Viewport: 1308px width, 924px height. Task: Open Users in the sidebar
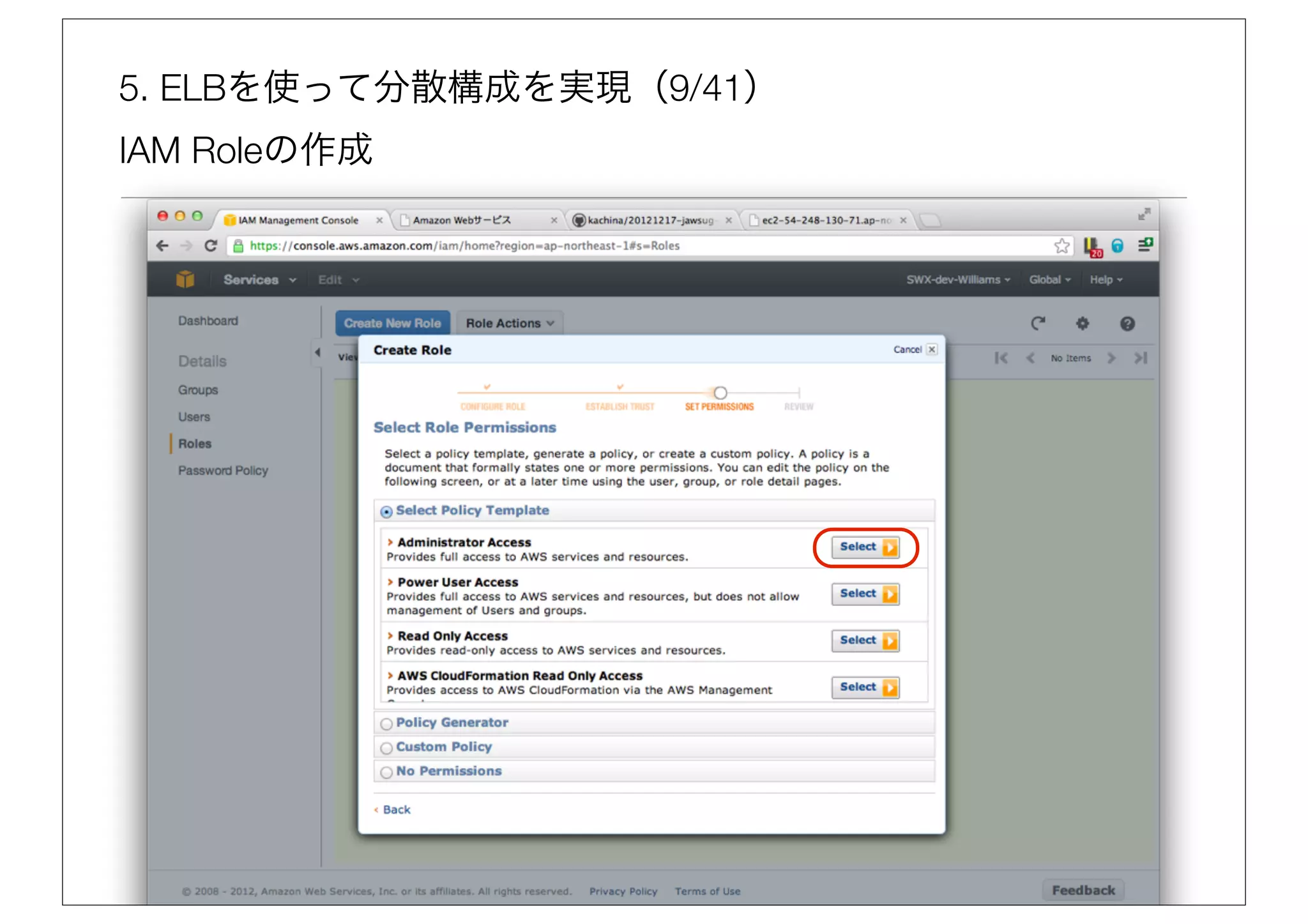[x=194, y=417]
